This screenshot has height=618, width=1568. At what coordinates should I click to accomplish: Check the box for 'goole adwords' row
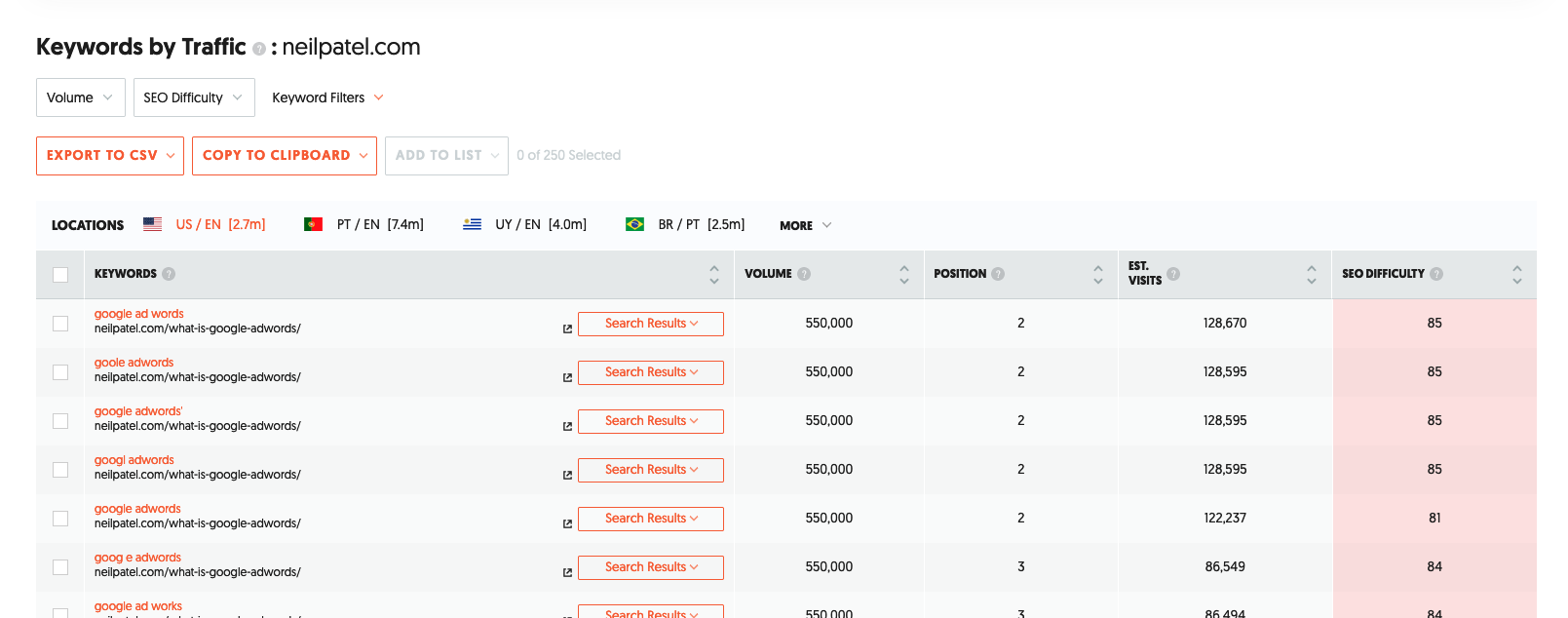point(60,372)
